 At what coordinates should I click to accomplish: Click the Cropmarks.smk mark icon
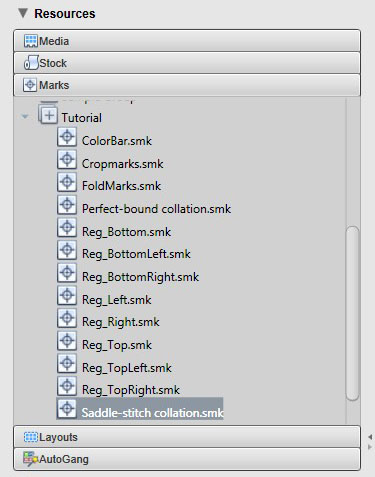(67, 160)
